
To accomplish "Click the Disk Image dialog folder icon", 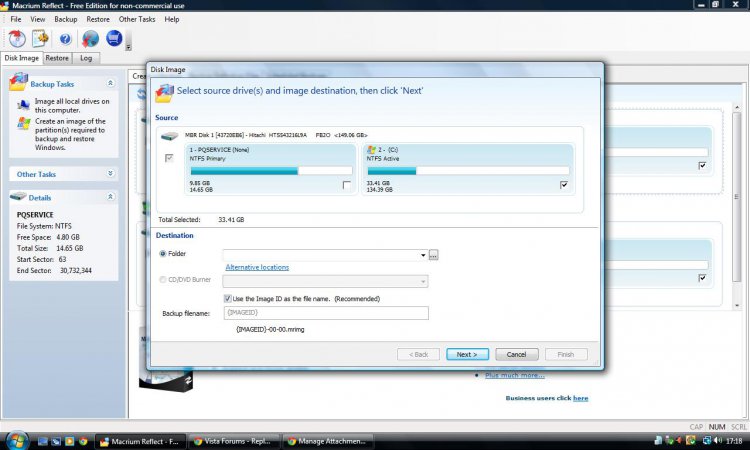I will [164, 93].
